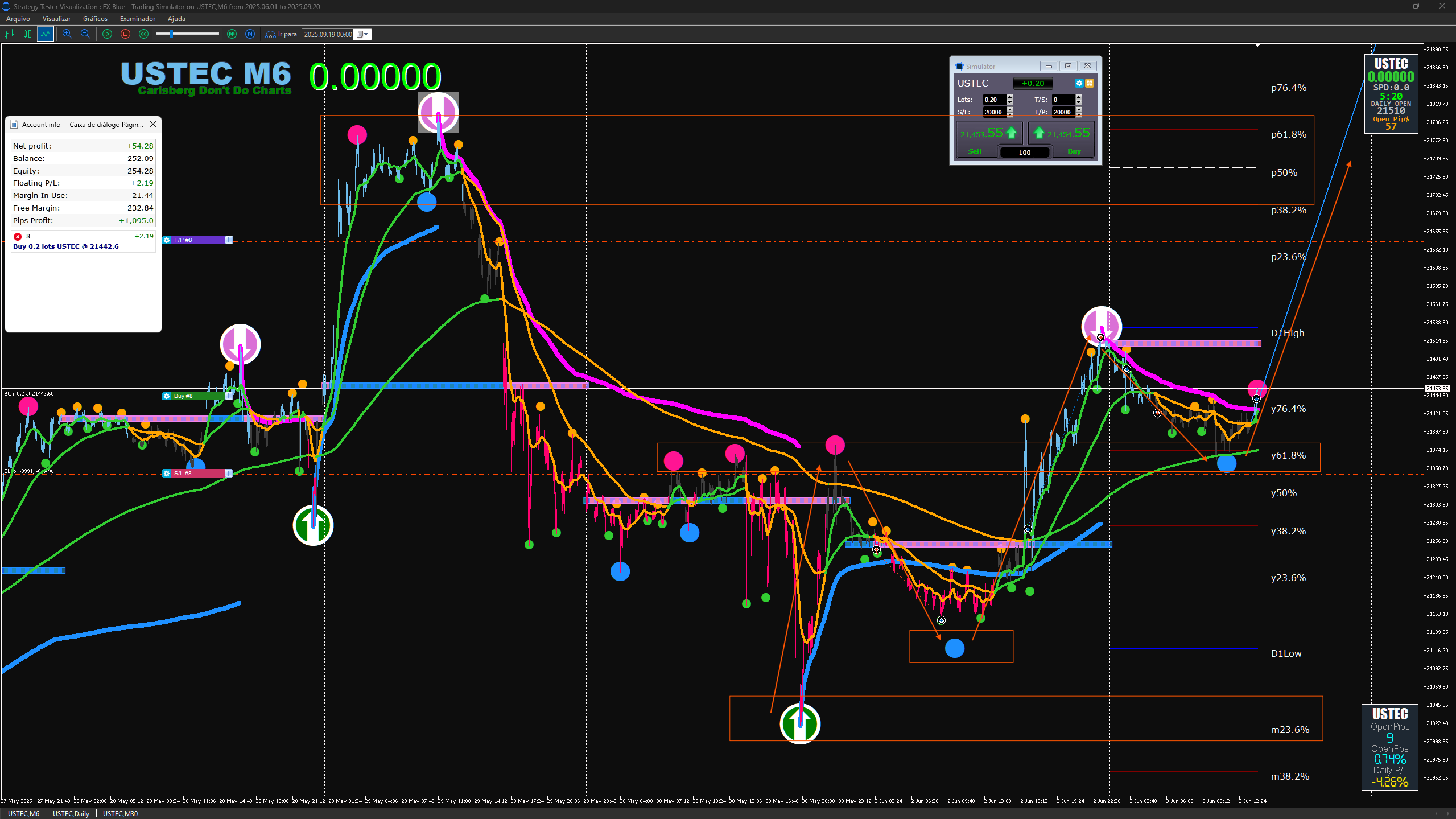The image size is (1456, 819).
Task: Click the visualization speed slider handle
Action: (171, 34)
